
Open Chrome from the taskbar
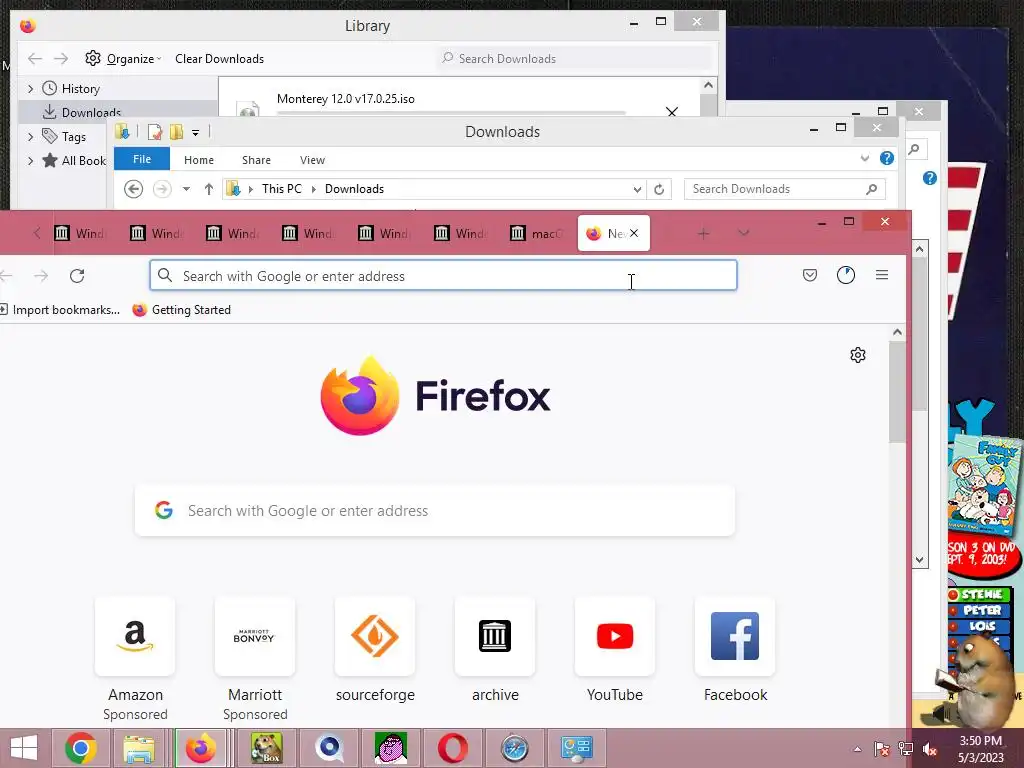pyautogui.click(x=81, y=748)
